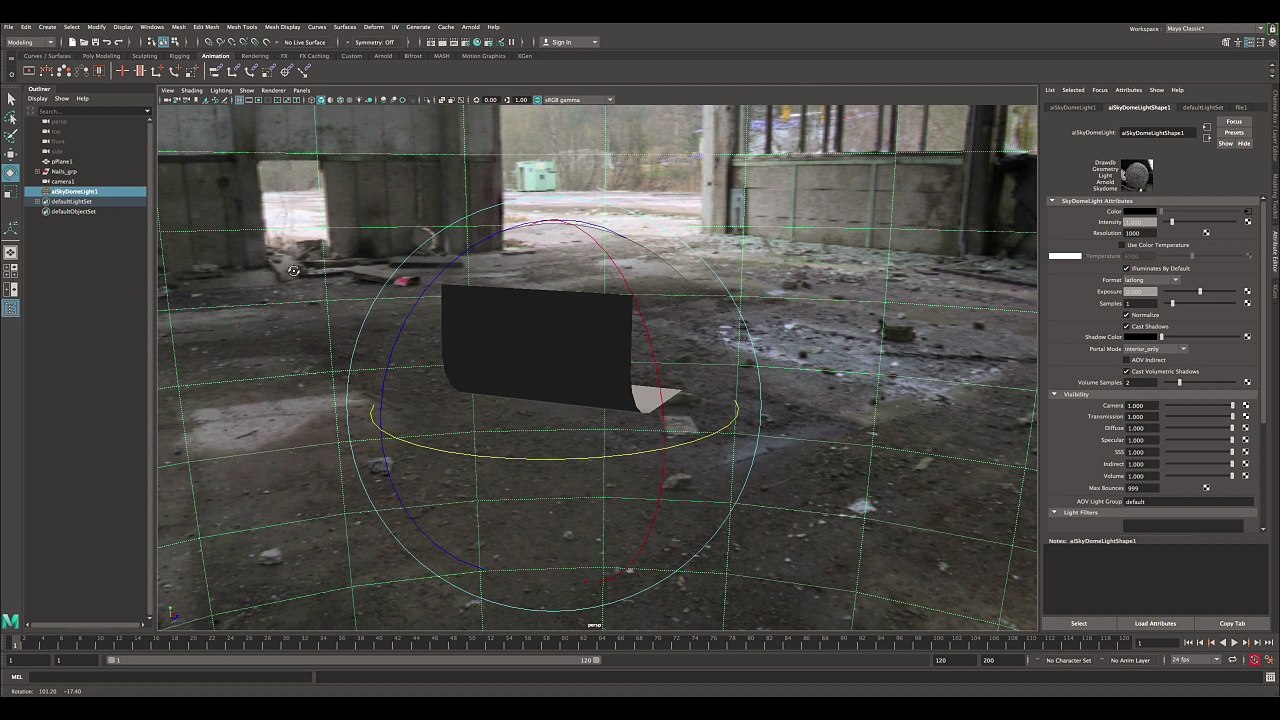Toggle the Outliner layout icon in toolbox
1280x720 pixels.
coord(11,308)
